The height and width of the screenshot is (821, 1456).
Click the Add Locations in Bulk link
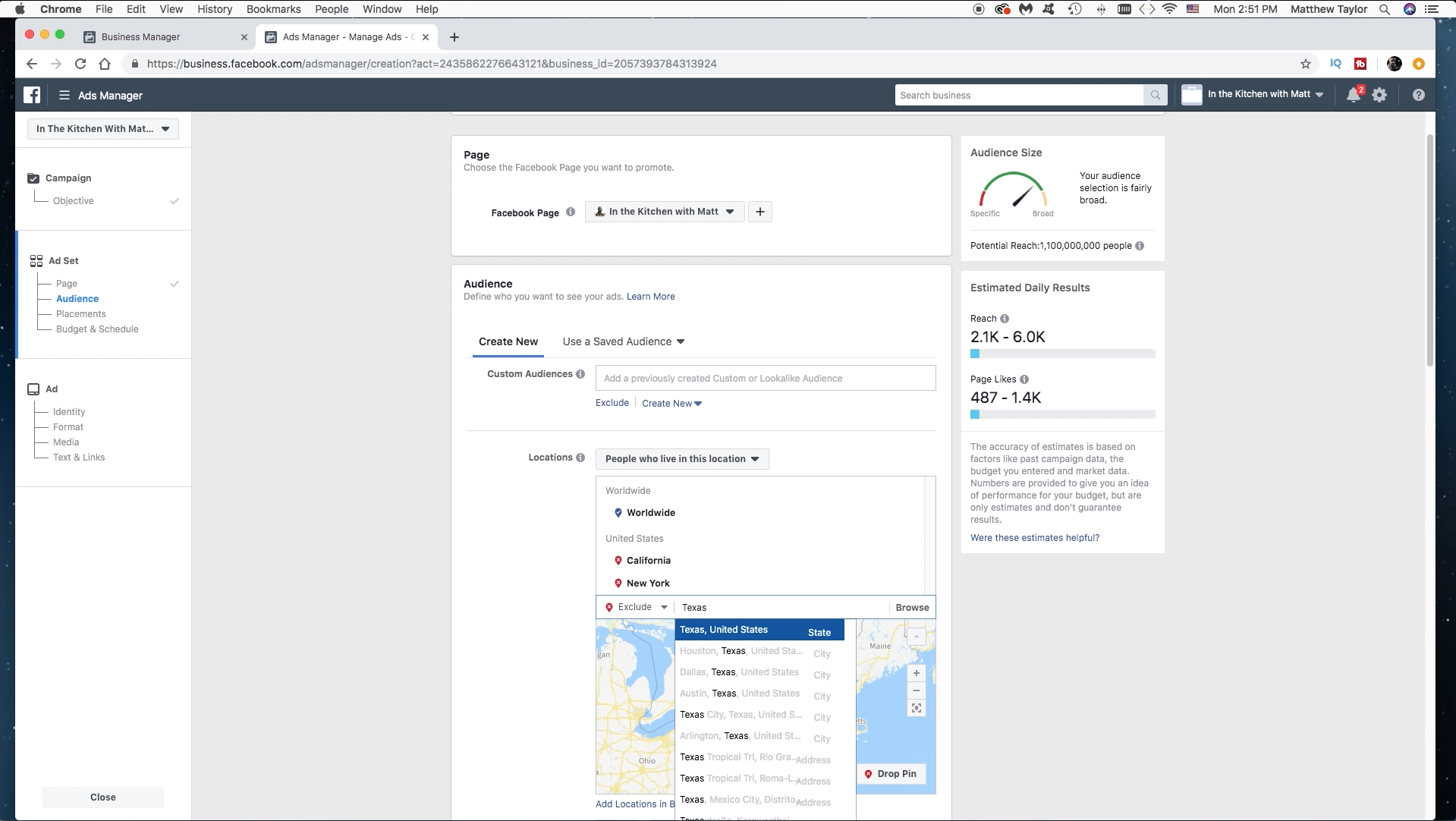[x=635, y=804]
